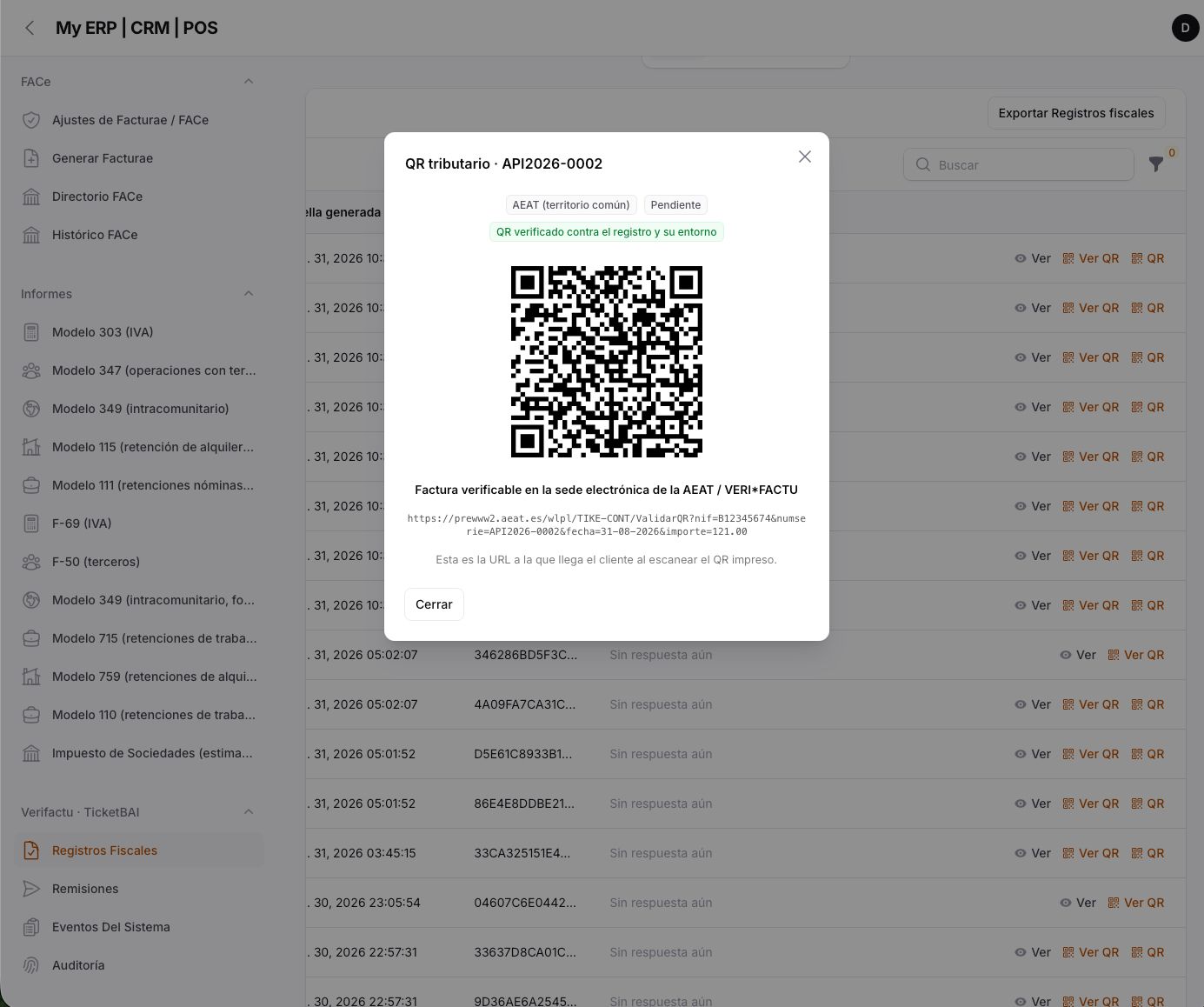Click the Remisiones send icon
The height and width of the screenshot is (1007, 1204).
(x=31, y=889)
